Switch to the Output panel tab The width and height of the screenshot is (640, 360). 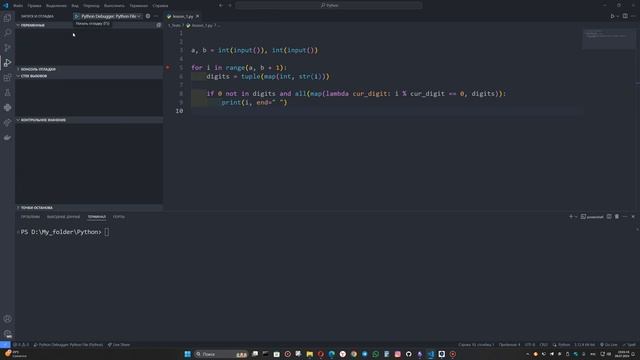(64, 217)
